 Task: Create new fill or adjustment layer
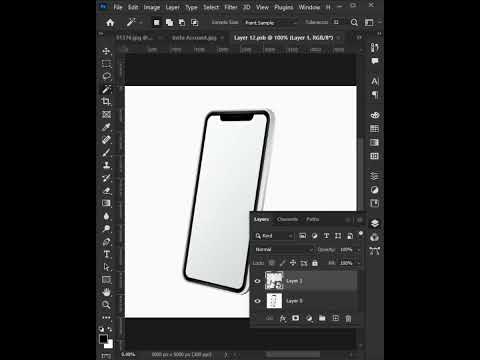pos(309,318)
